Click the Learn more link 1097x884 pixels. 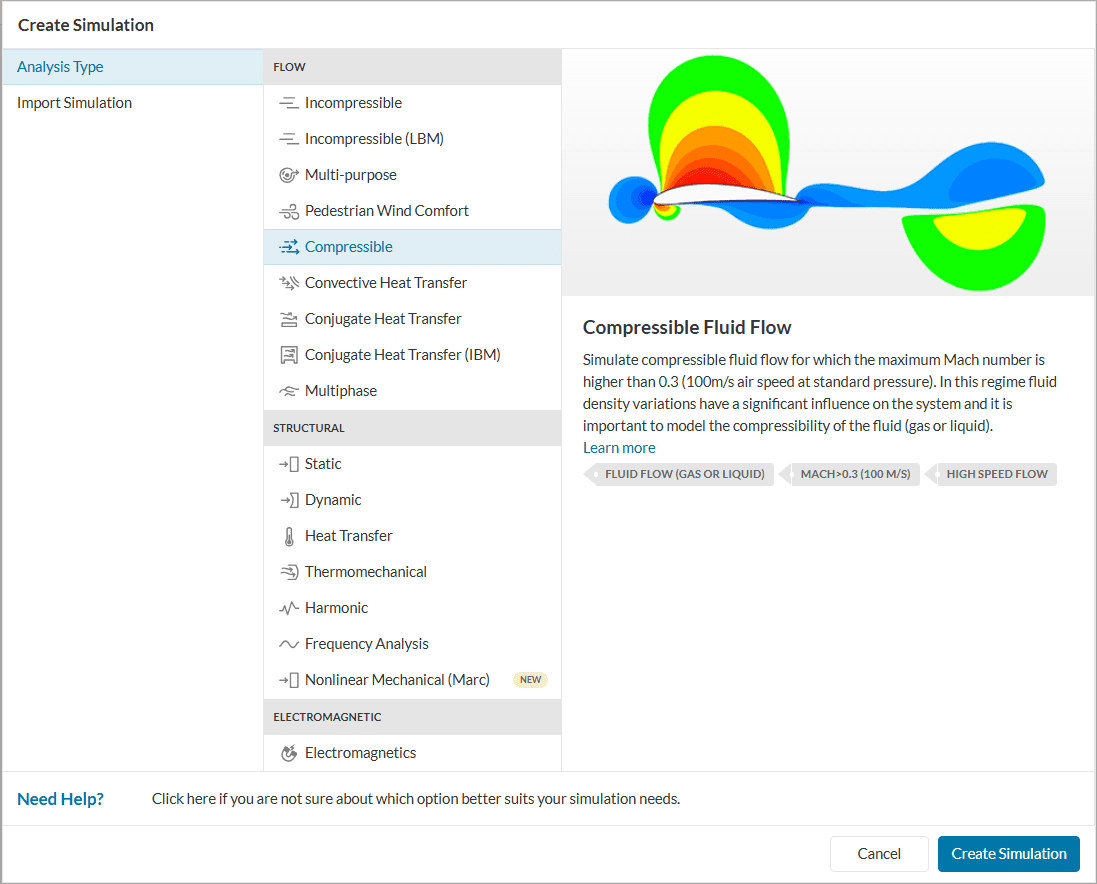618,447
